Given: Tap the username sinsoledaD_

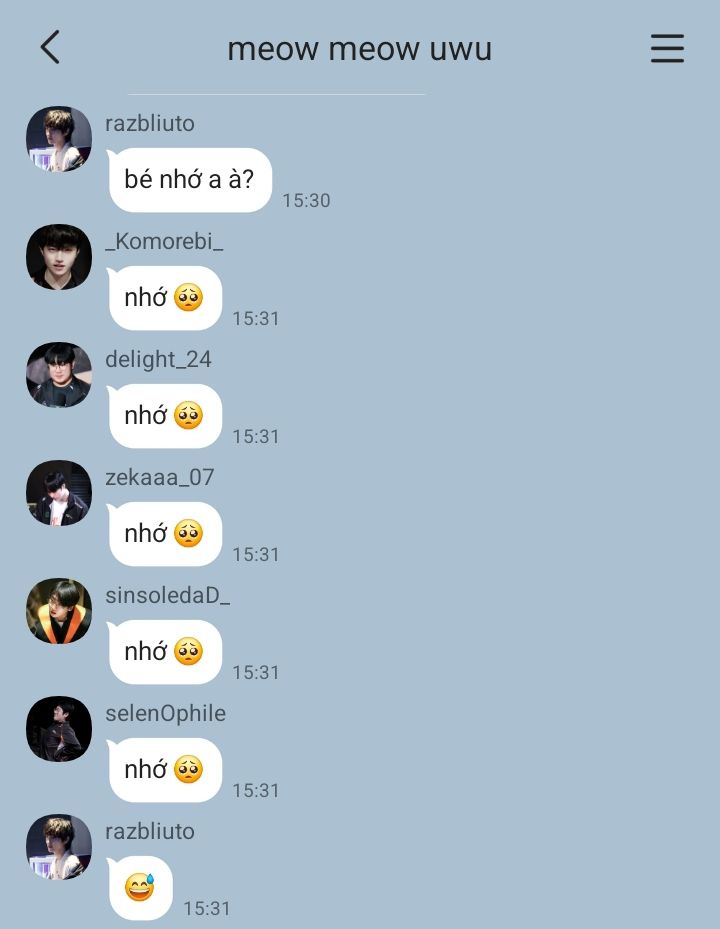Looking at the screenshot, I should tap(168, 595).
